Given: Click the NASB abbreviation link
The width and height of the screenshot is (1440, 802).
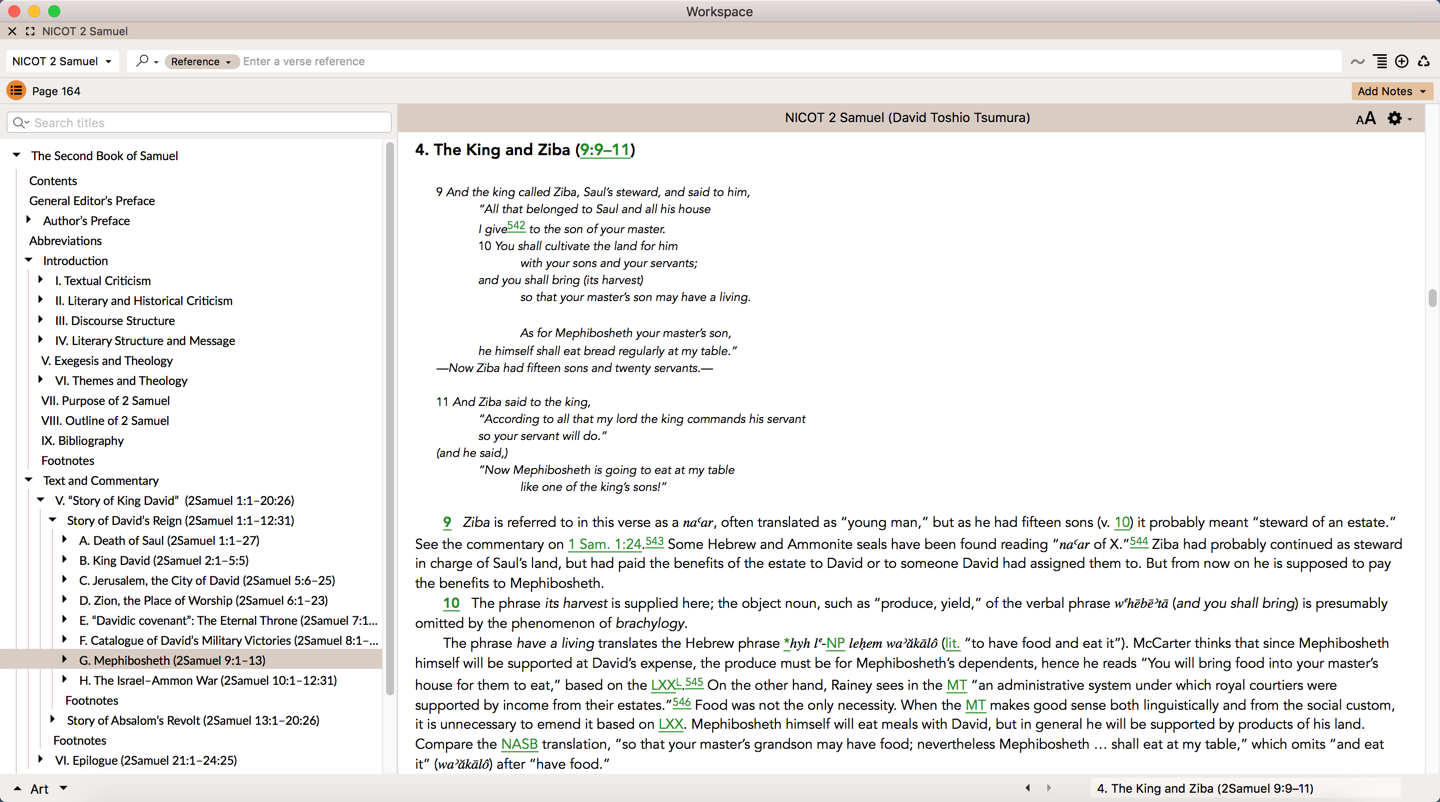Looking at the screenshot, I should pos(519,745).
